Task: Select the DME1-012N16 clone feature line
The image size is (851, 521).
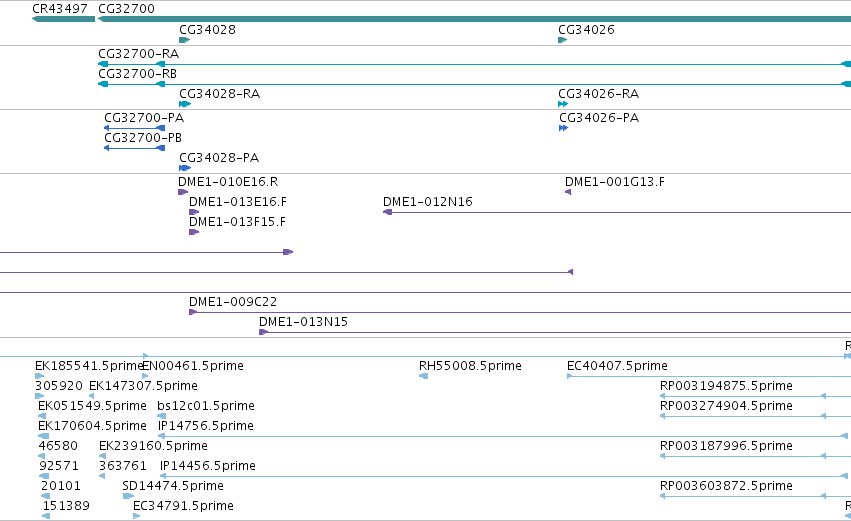Action: (617, 212)
